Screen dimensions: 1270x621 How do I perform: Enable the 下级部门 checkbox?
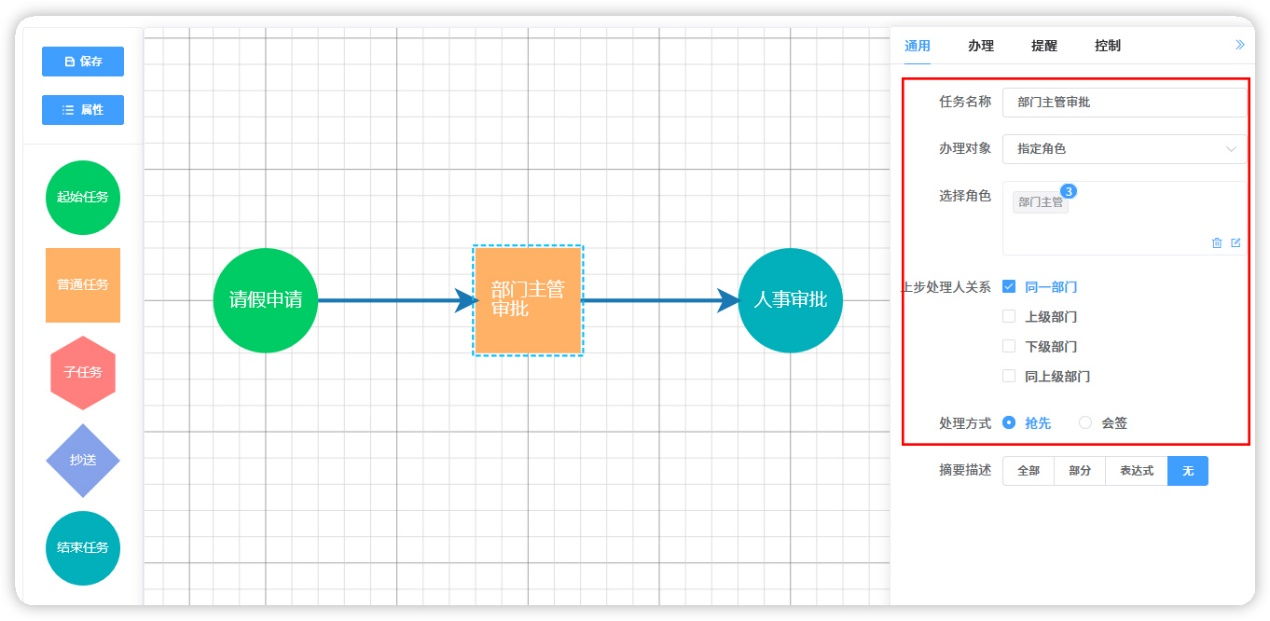pos(1009,347)
